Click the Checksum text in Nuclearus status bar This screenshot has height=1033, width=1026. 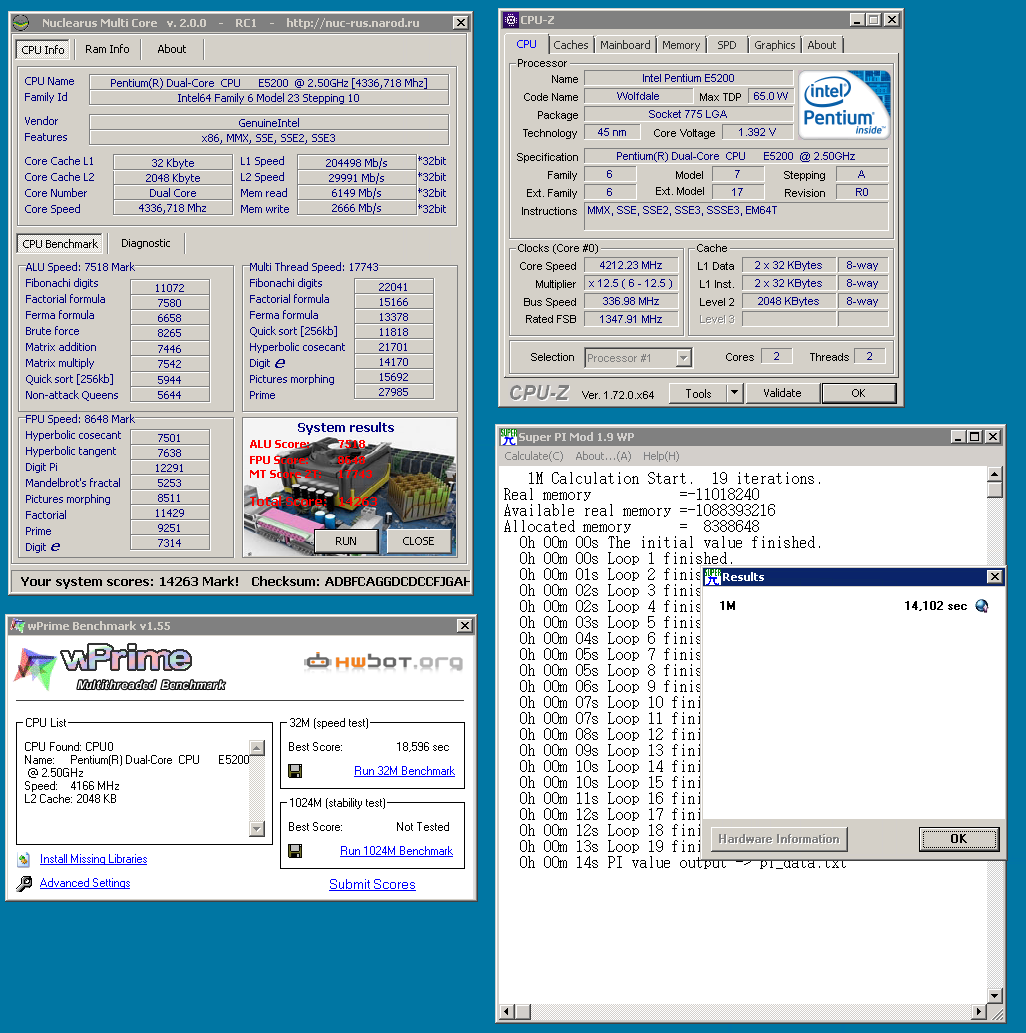[360, 582]
